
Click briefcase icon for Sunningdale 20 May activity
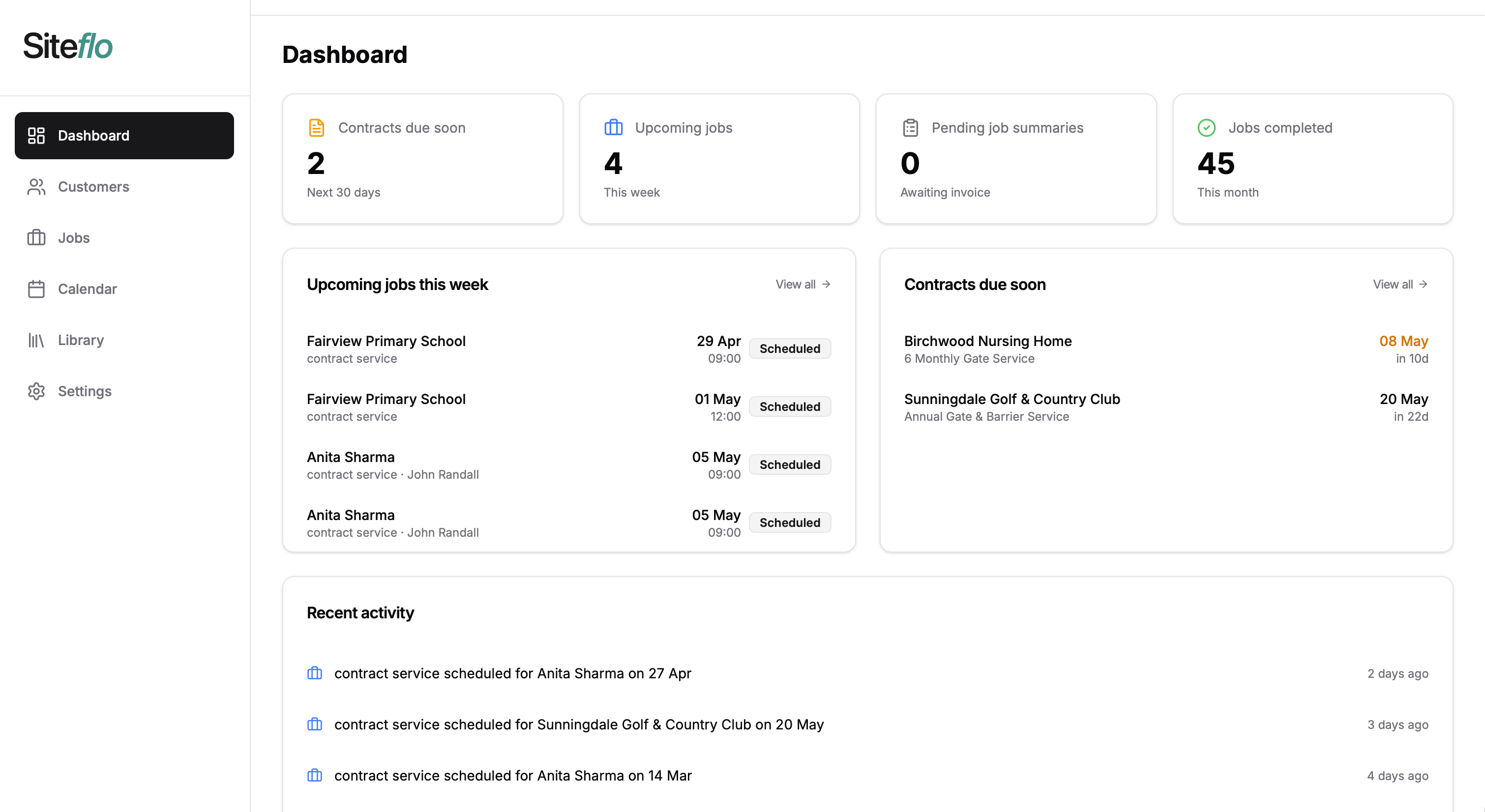315,725
